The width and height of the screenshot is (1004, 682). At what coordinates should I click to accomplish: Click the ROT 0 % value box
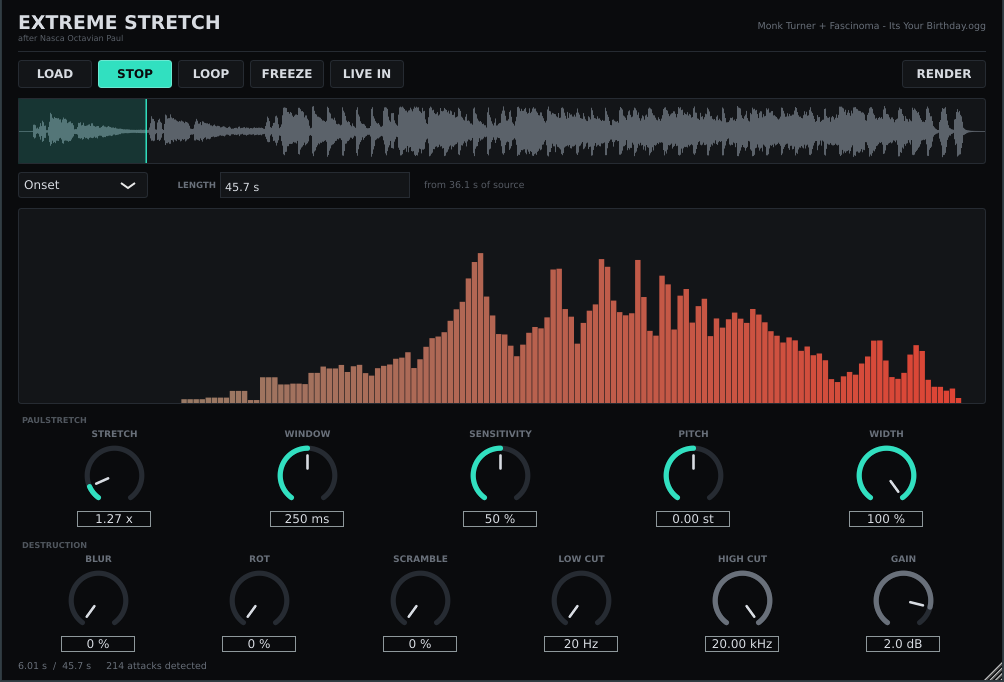pyautogui.click(x=259, y=644)
